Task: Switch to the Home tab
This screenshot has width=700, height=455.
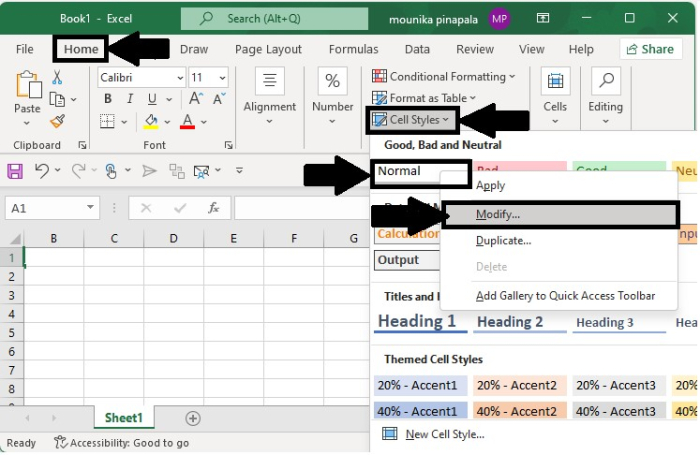Action: [x=81, y=49]
